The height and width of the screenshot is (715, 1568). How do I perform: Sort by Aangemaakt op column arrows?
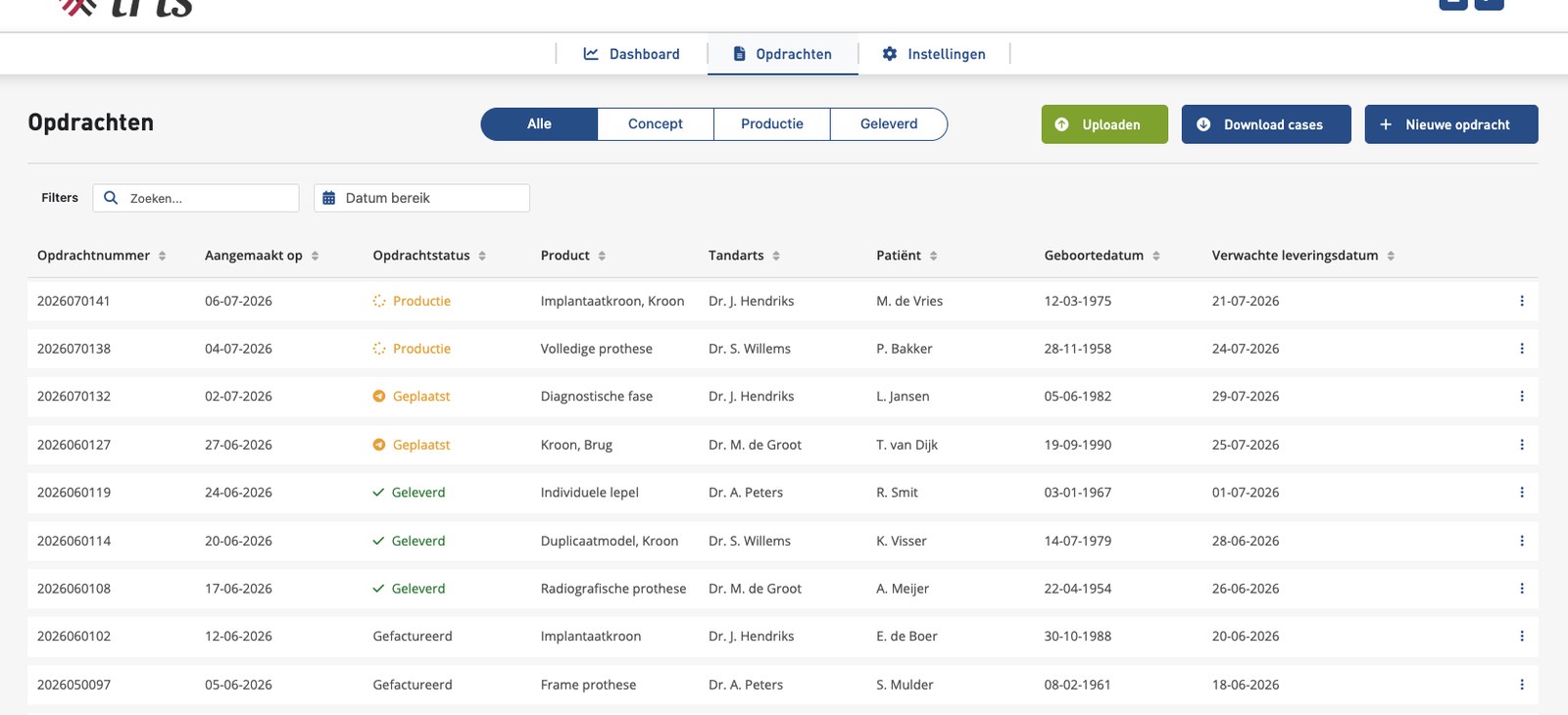click(315, 256)
